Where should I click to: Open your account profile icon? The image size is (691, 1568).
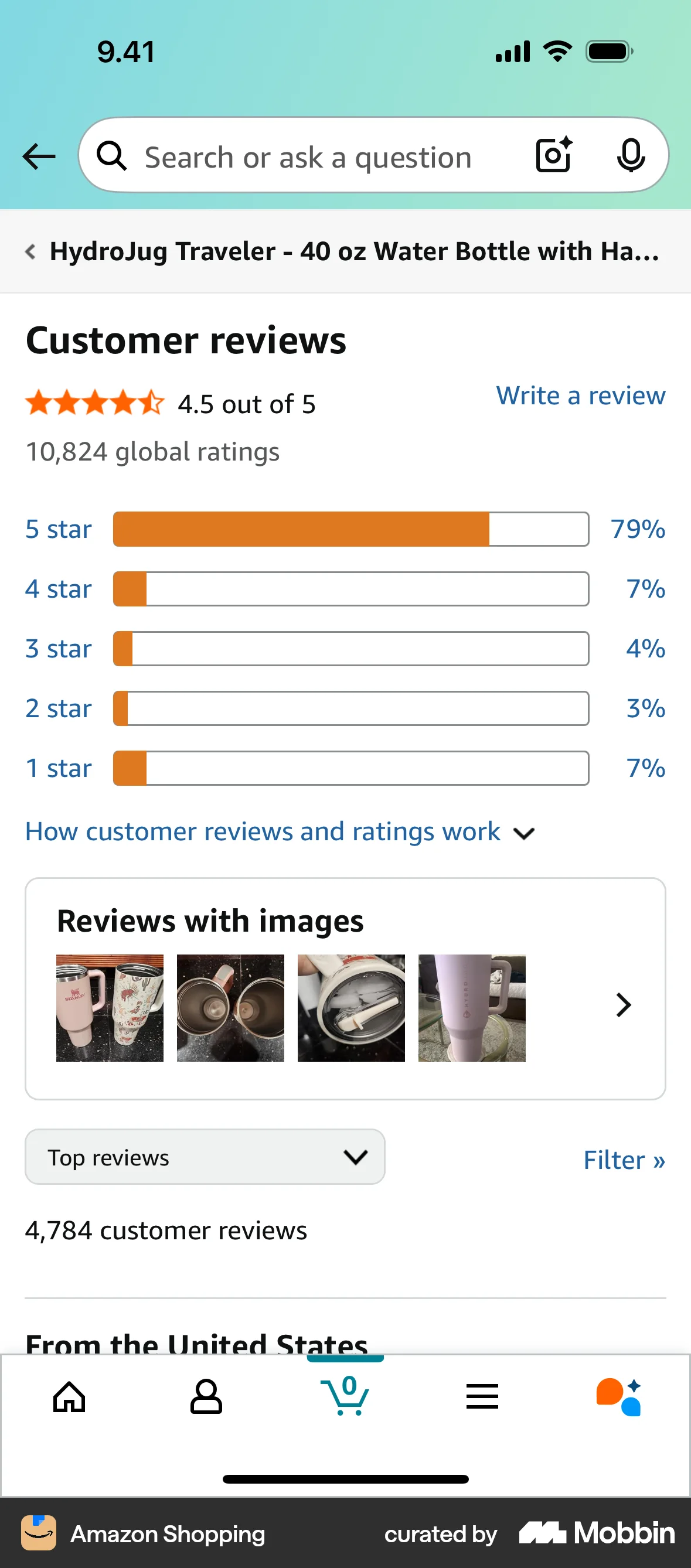[207, 1397]
